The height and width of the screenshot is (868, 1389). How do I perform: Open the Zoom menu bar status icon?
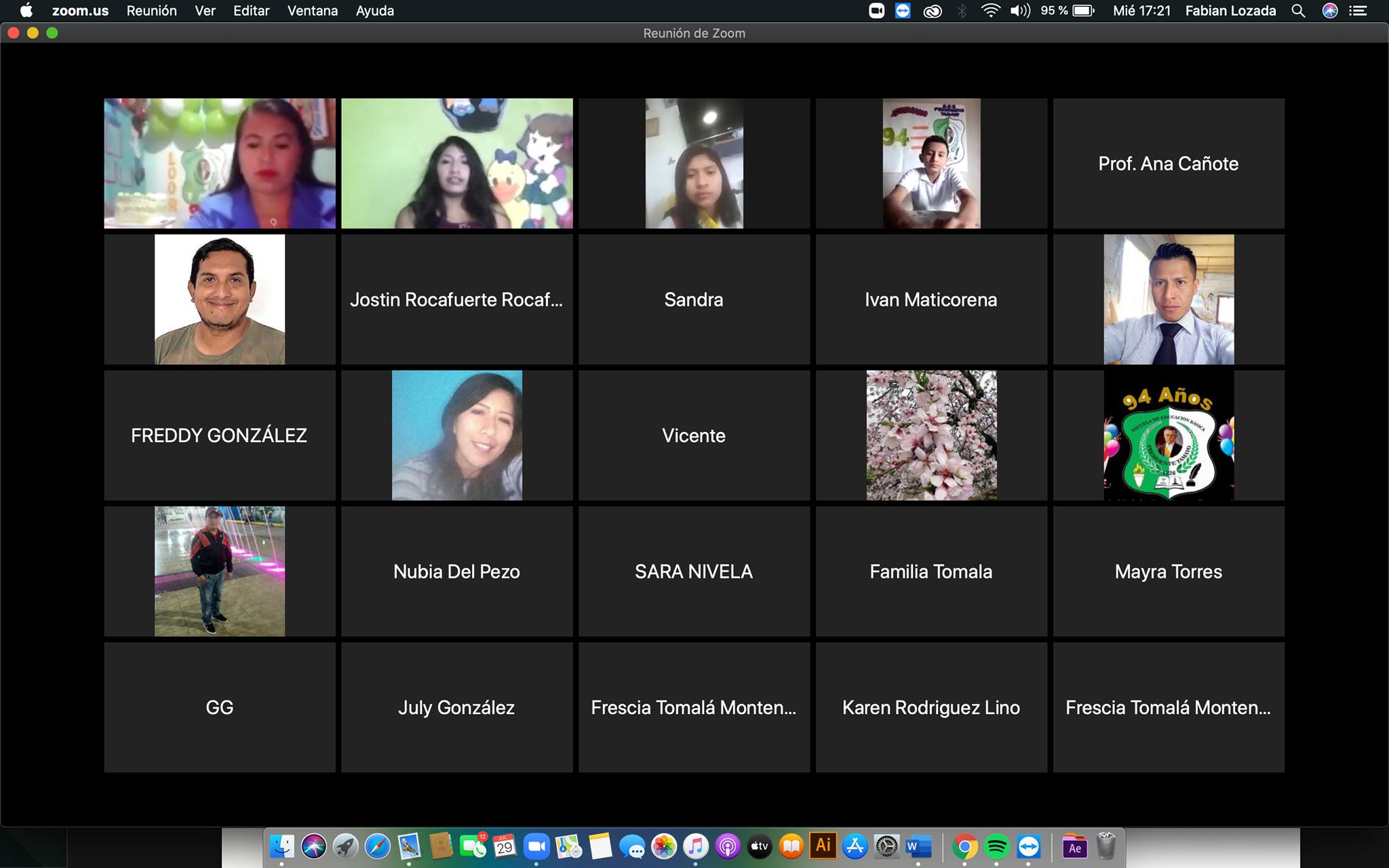click(876, 11)
